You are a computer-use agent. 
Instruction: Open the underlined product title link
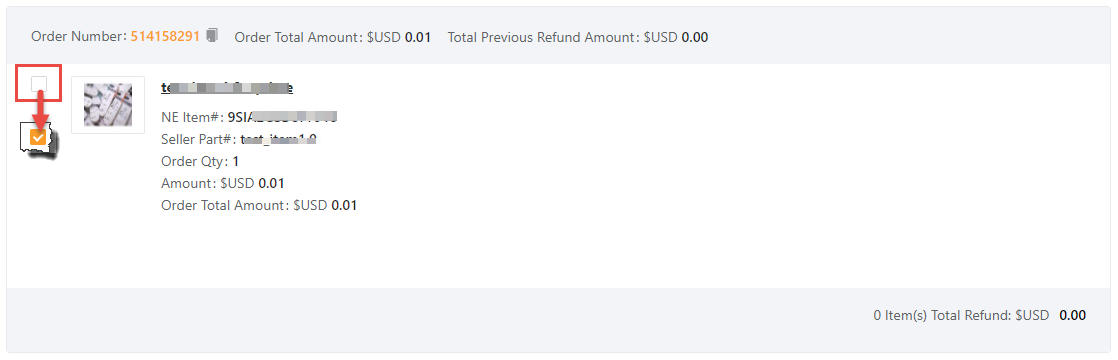pos(227,88)
